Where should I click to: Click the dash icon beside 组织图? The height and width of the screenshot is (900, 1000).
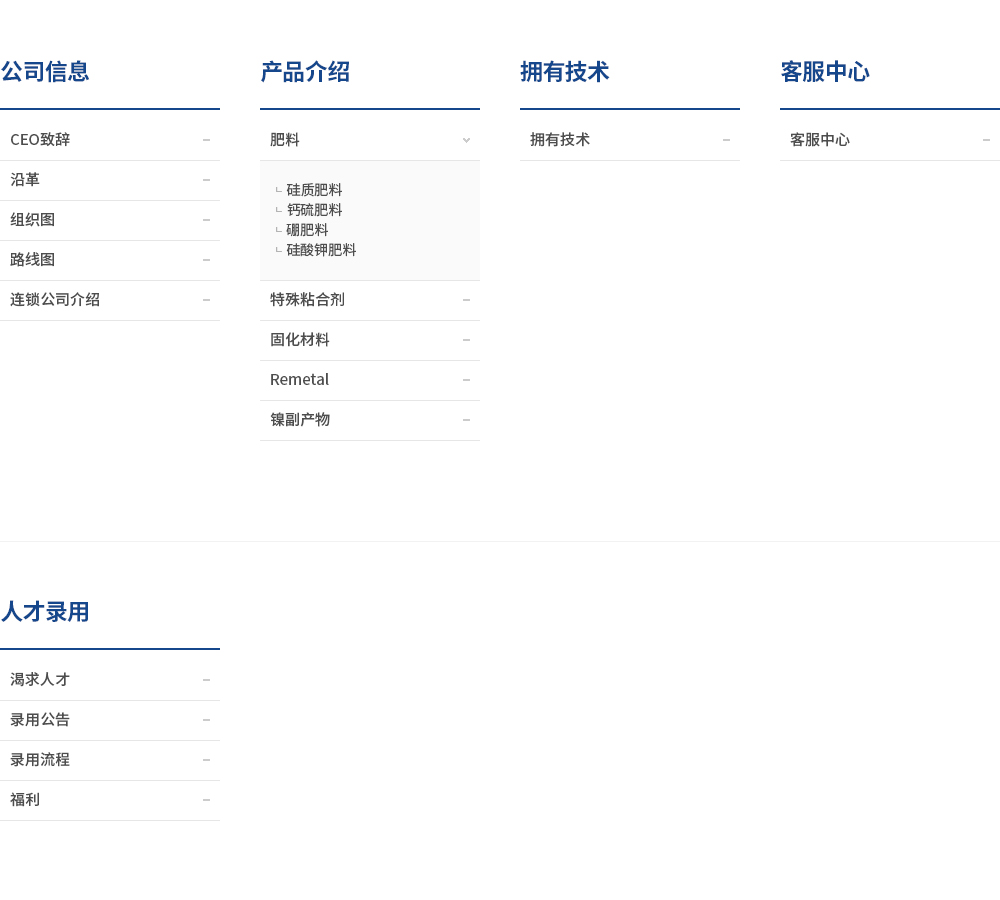206,220
